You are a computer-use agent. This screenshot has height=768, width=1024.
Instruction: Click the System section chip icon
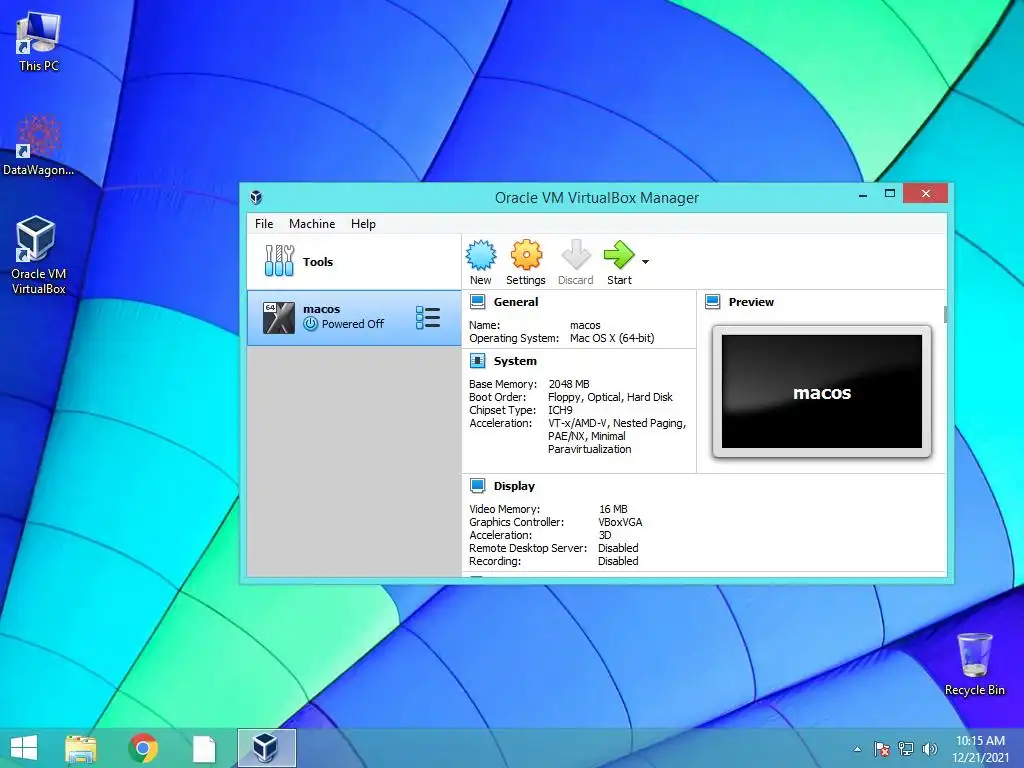click(x=477, y=361)
